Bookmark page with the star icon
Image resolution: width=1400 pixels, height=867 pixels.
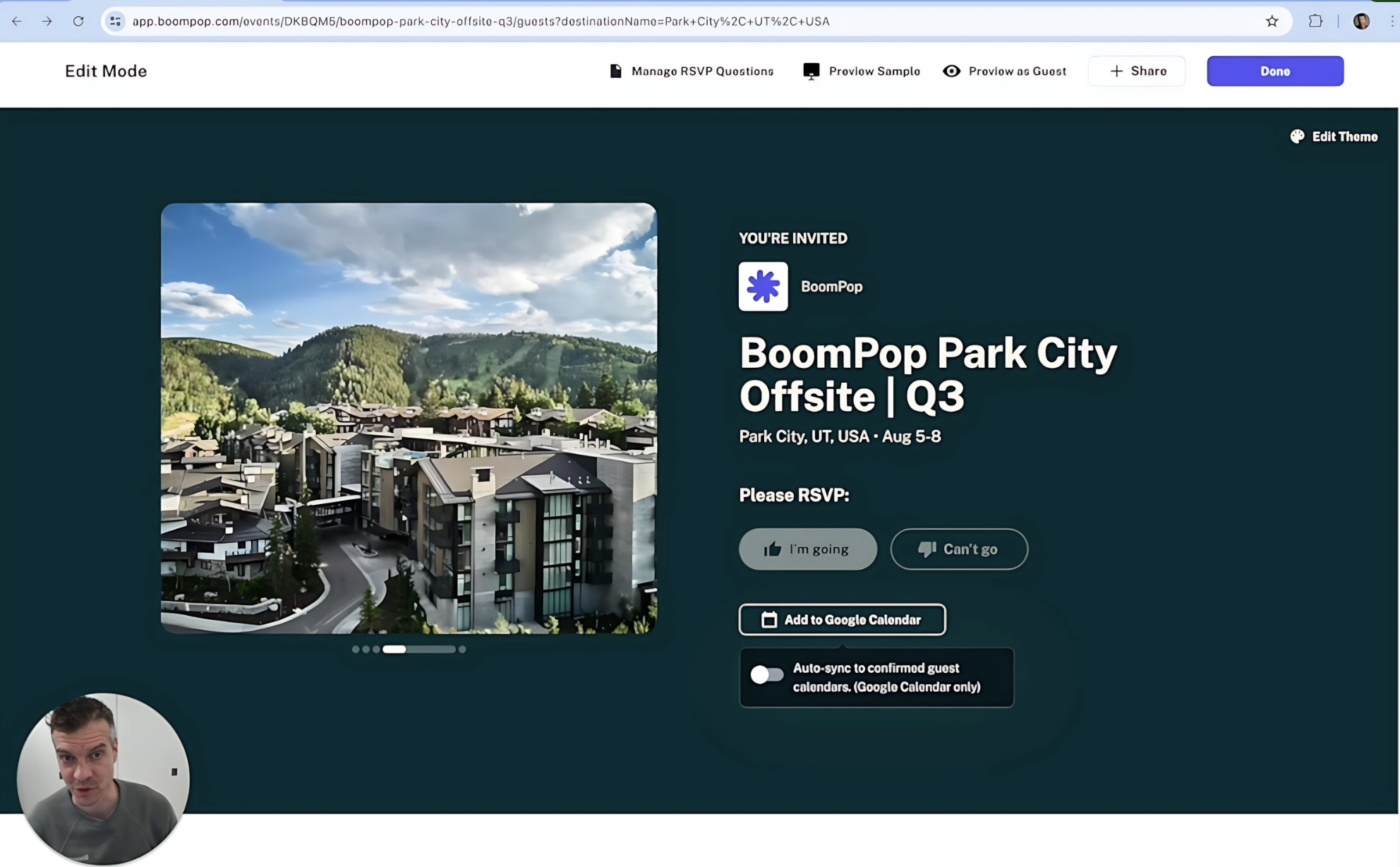point(1272,21)
